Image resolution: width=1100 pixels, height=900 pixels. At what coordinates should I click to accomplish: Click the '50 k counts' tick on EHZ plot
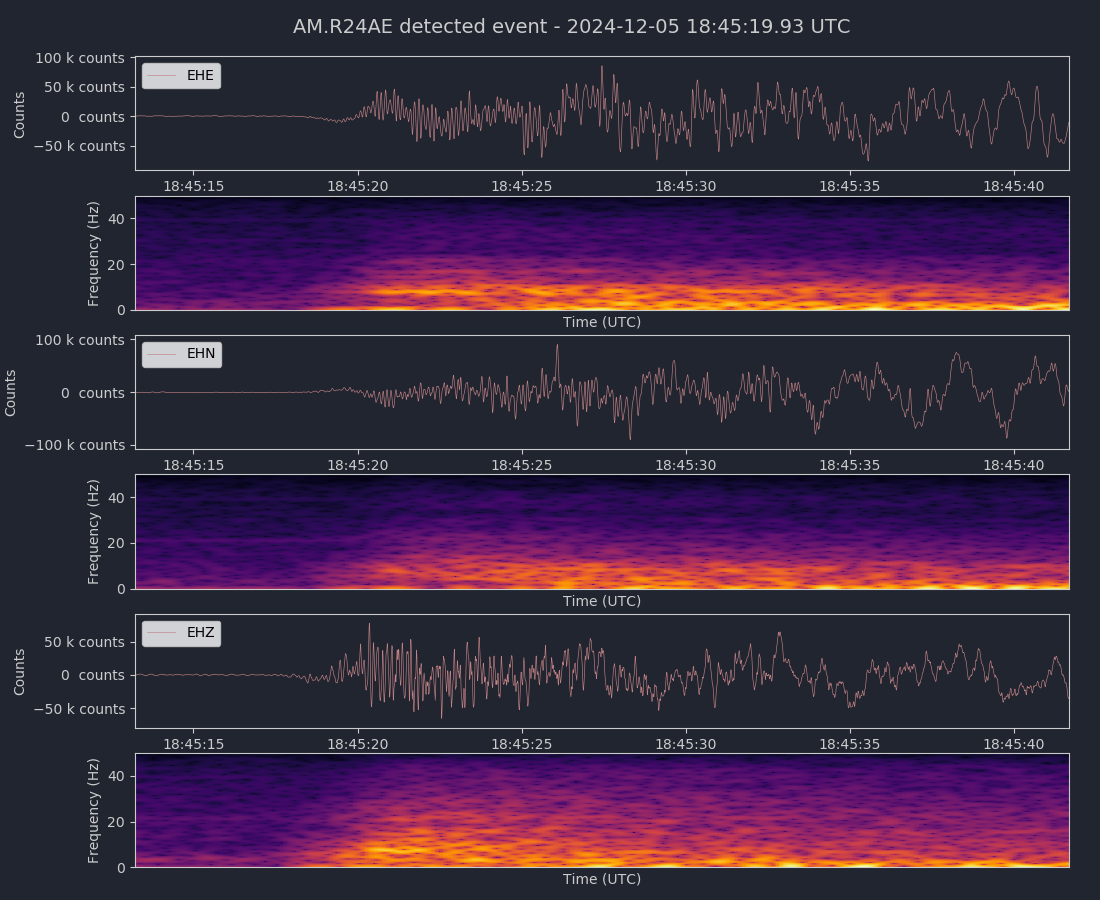click(84, 643)
